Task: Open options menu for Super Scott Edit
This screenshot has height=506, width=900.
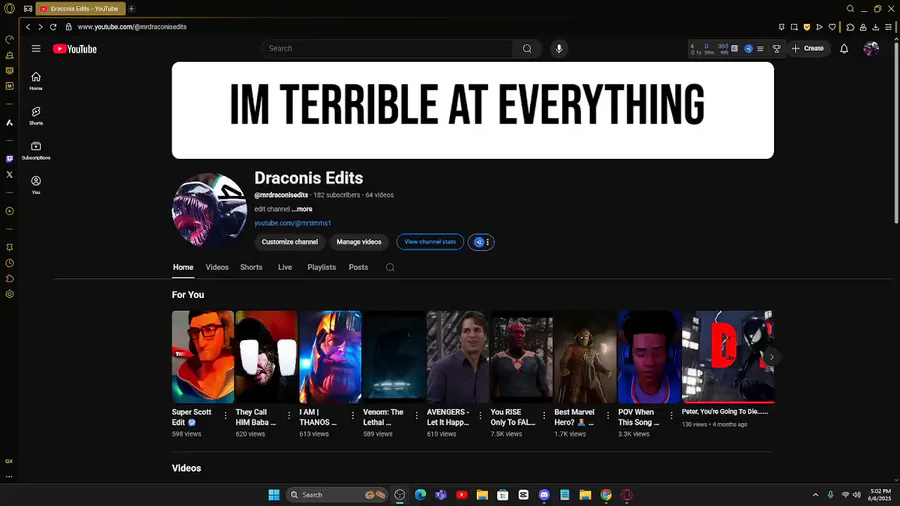Action: point(225,415)
